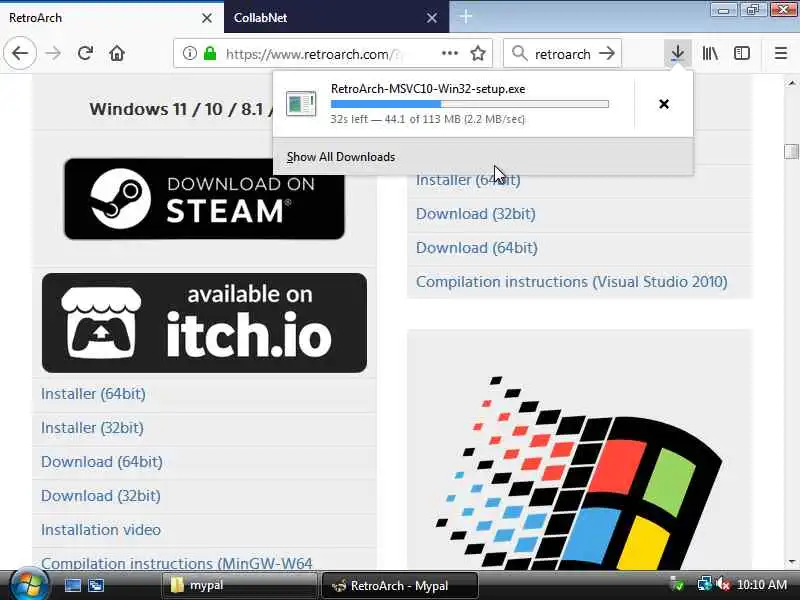
Task: Click the muted volume tray icon
Action: [723, 584]
